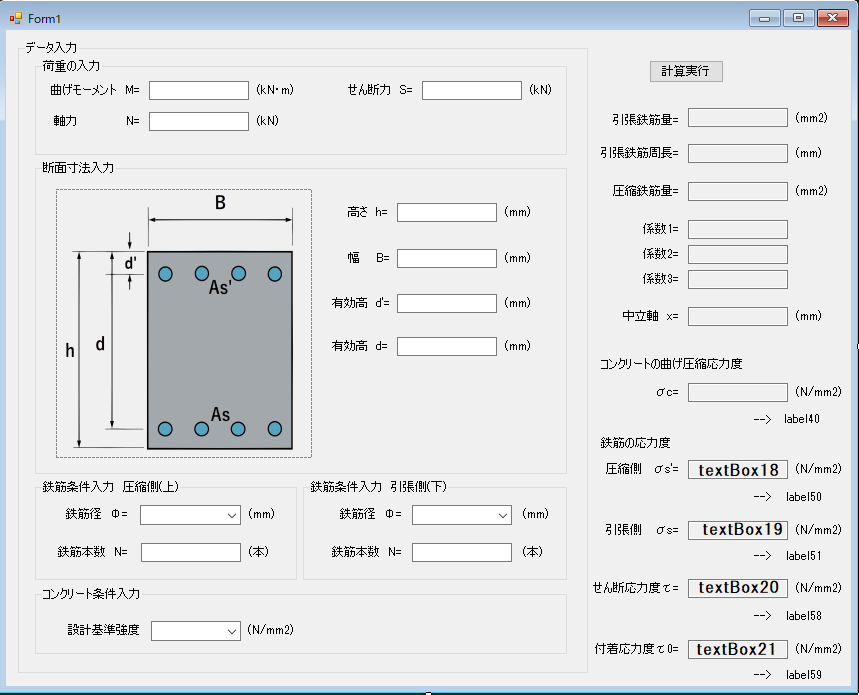Open the 引張側(下) 鉄筋径 Φ dropdown

[462, 515]
